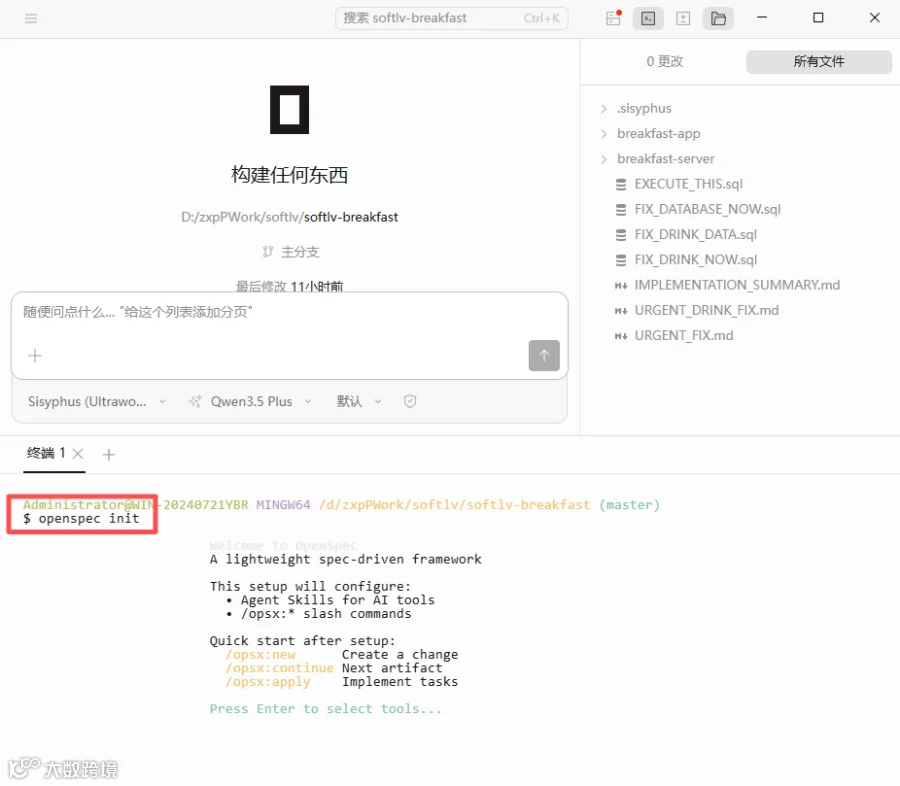Expand the breakfast-server folder
The height and width of the screenshot is (786, 900).
click(665, 159)
